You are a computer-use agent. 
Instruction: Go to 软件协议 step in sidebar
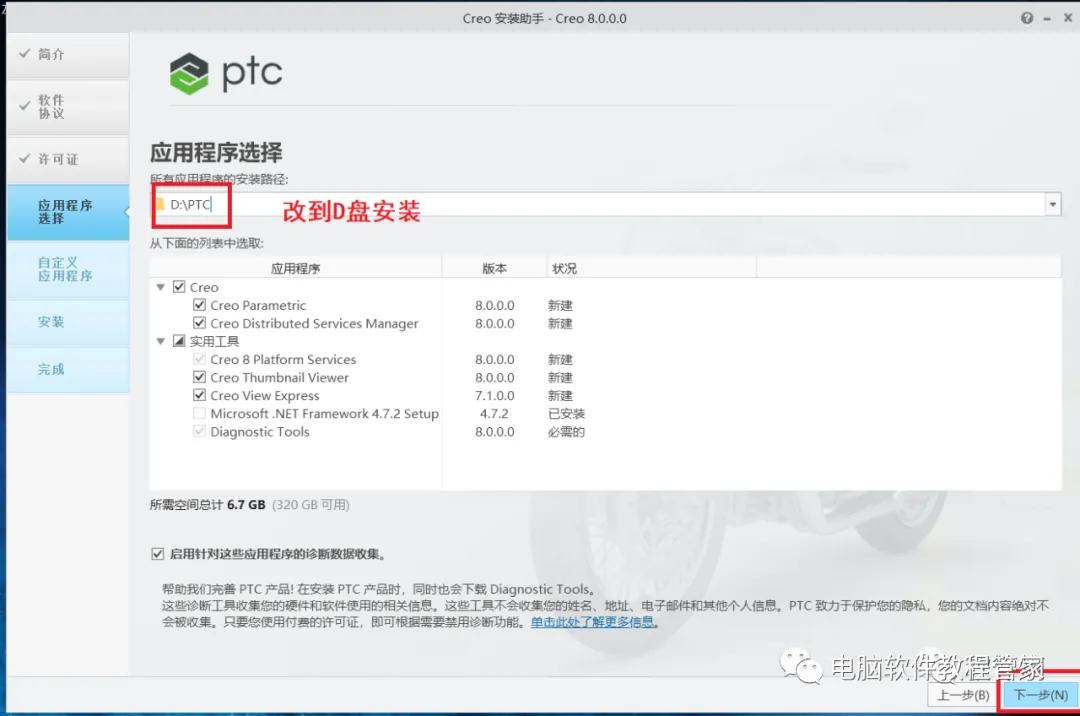click(x=68, y=107)
